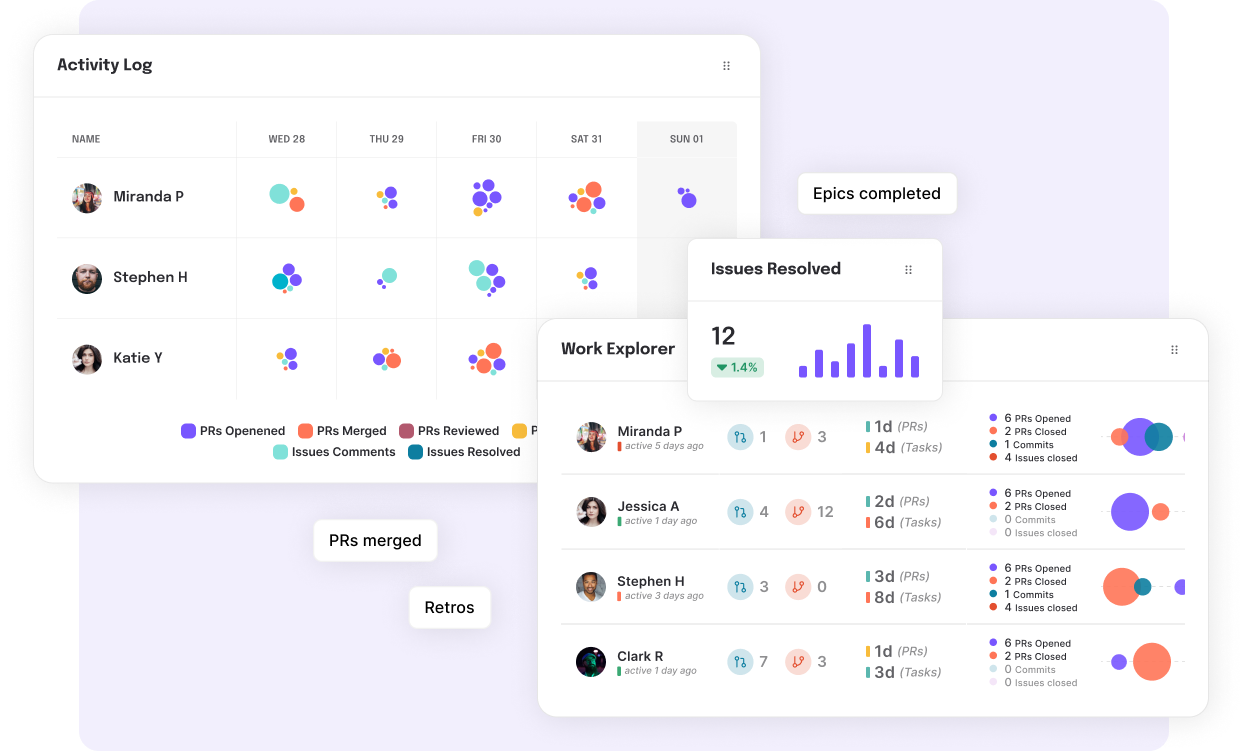Open Miranda P avatar in Work Explorer
Image resolution: width=1246 pixels, height=755 pixels.
point(591,437)
